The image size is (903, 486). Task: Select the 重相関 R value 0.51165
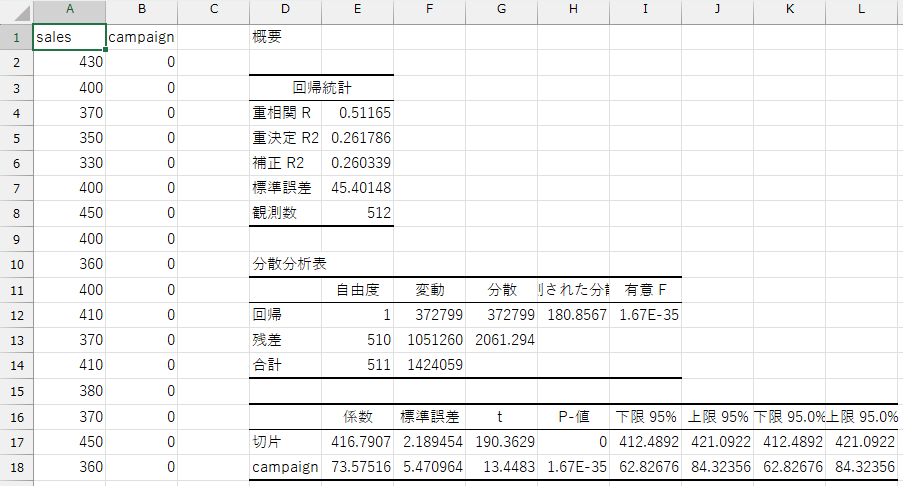[357, 113]
